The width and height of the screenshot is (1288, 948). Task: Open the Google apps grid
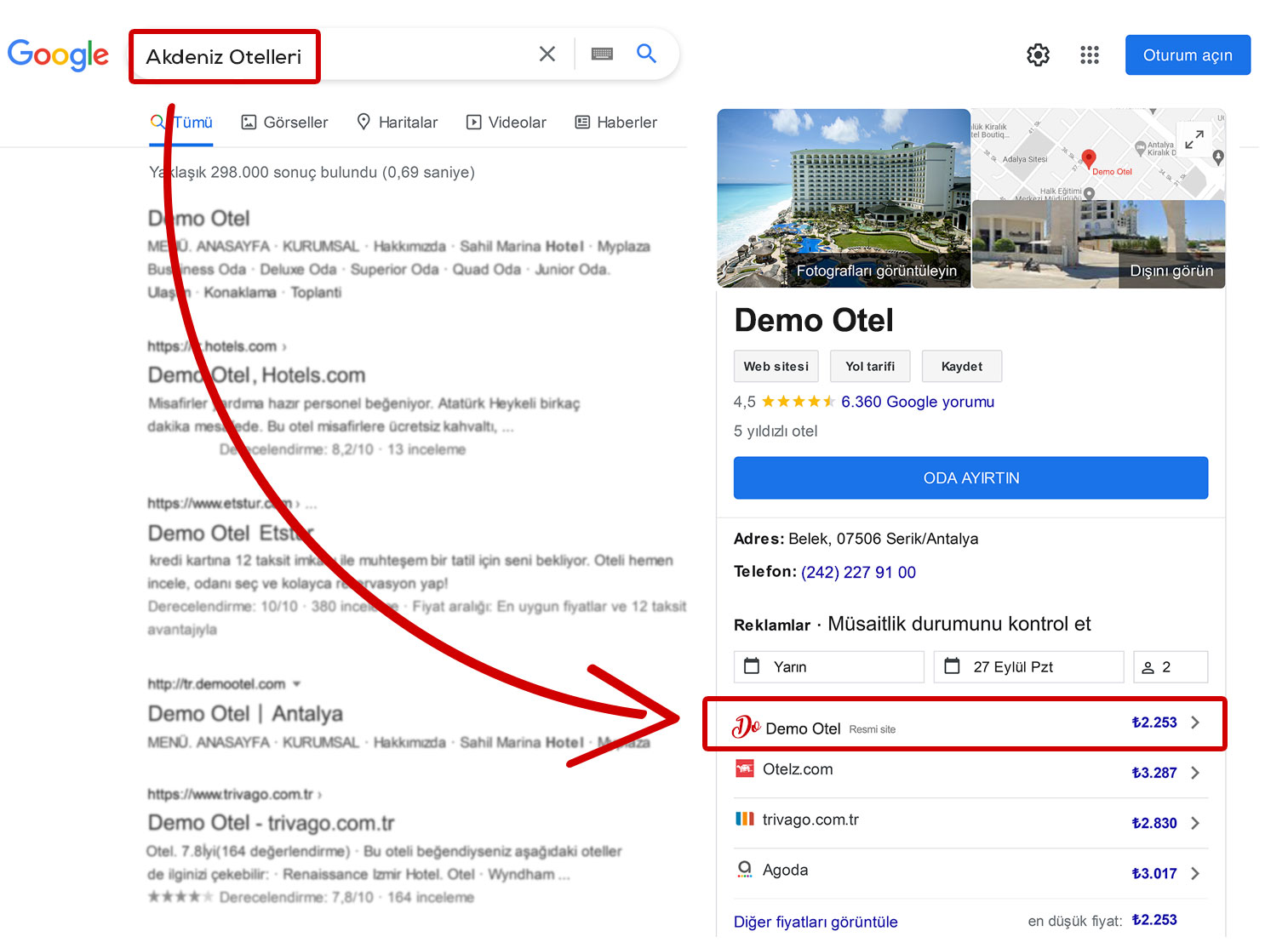pos(1090,55)
